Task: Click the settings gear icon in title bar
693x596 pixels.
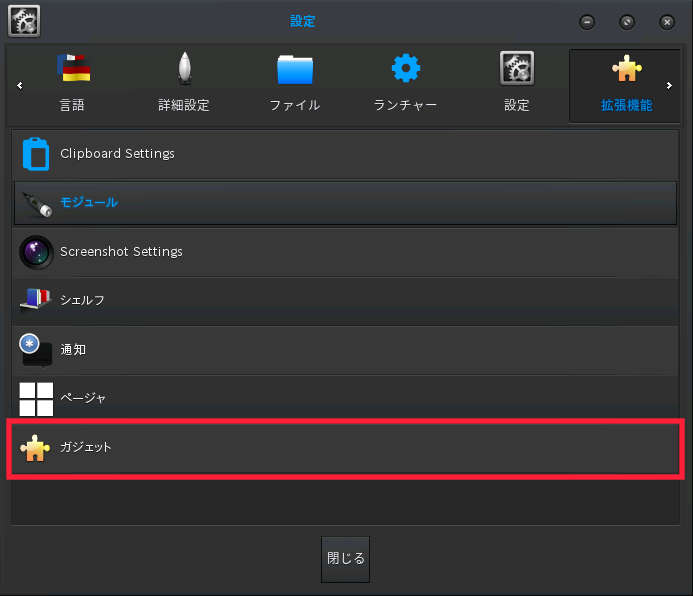Action: [x=24, y=21]
